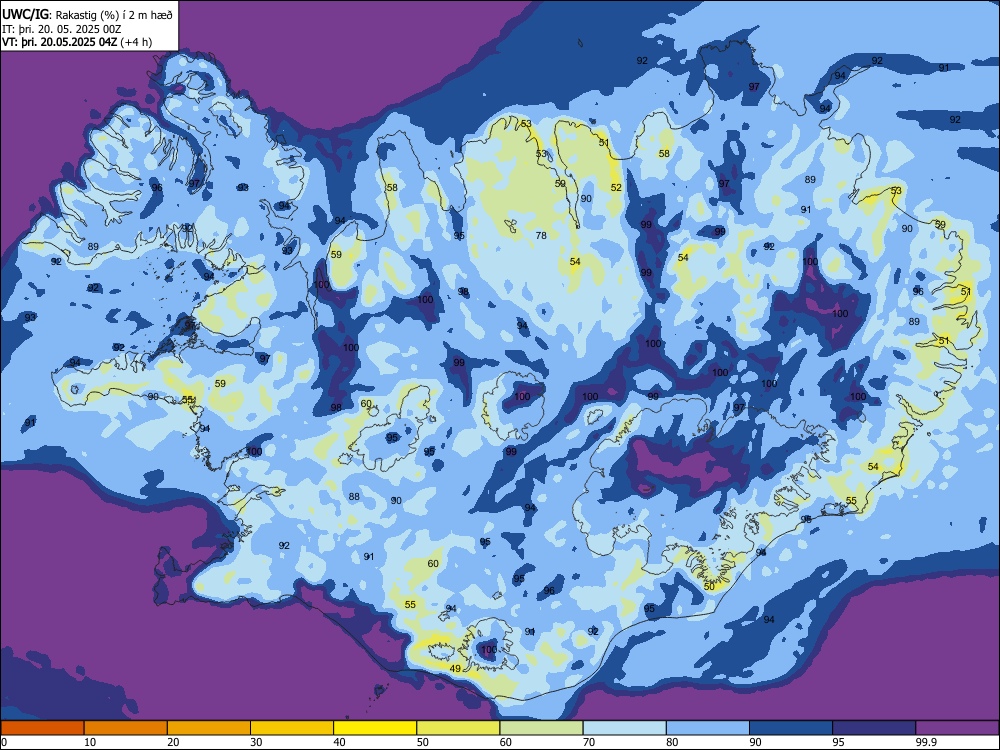Click the dark blue 90–95 legend swatch
The height and width of the screenshot is (750, 1000).
[x=791, y=728]
